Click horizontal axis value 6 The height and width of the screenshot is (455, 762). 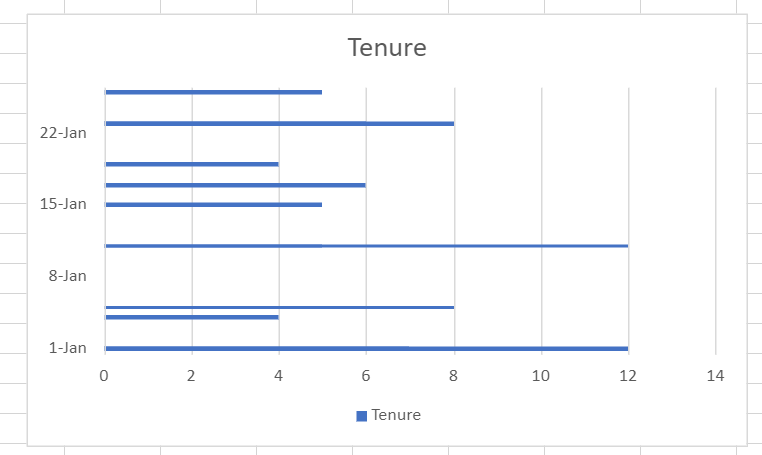pyautogui.click(x=366, y=376)
